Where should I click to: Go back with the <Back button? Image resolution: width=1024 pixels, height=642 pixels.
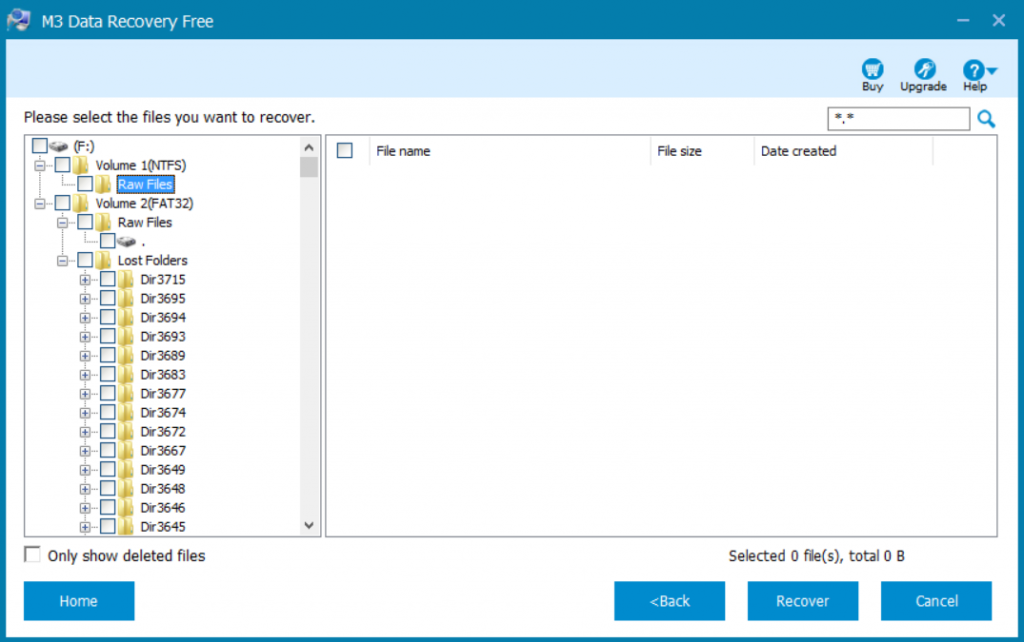click(669, 601)
